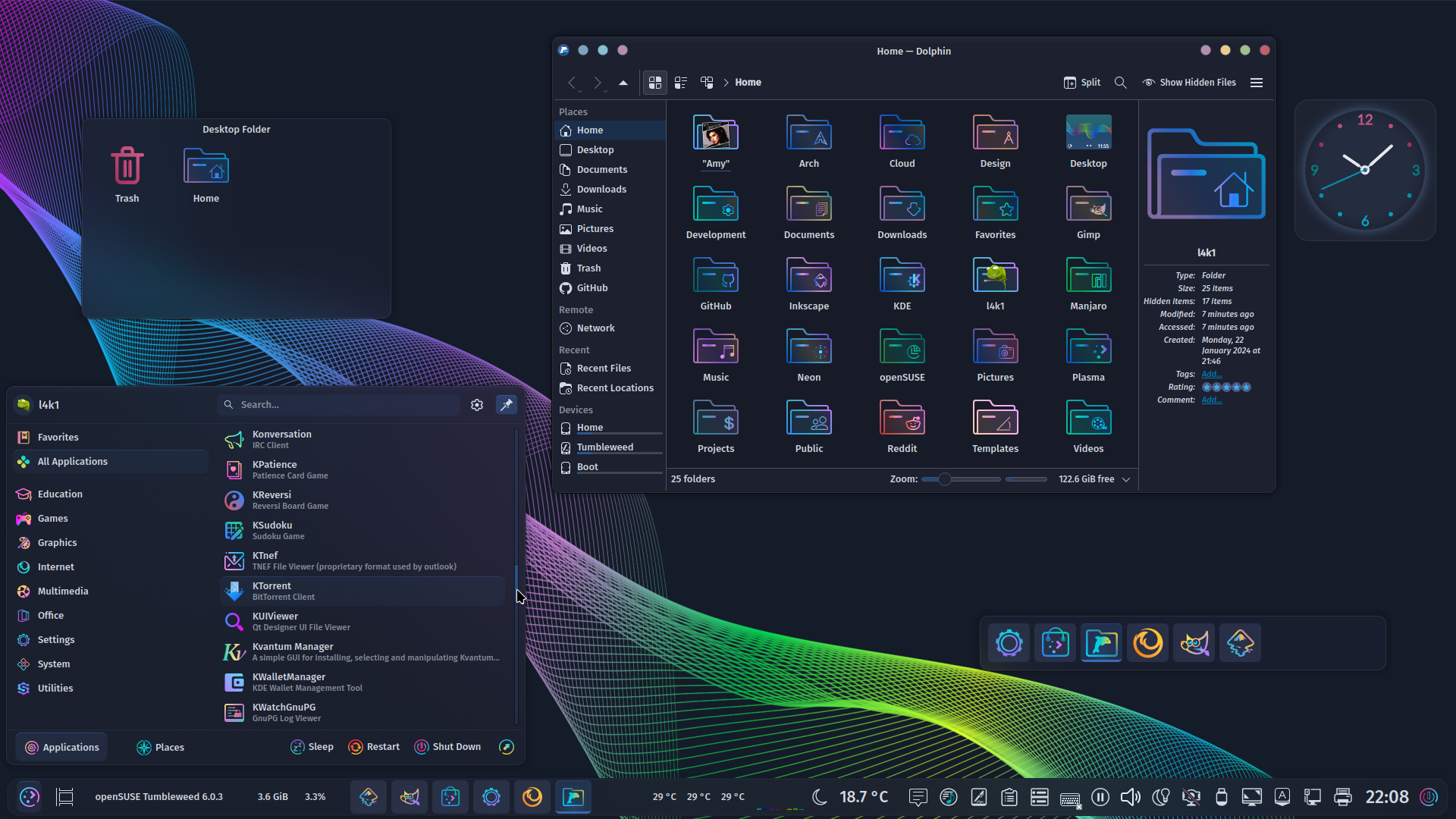Toggle the launcher pin button
The width and height of the screenshot is (1456, 819).
point(507,405)
